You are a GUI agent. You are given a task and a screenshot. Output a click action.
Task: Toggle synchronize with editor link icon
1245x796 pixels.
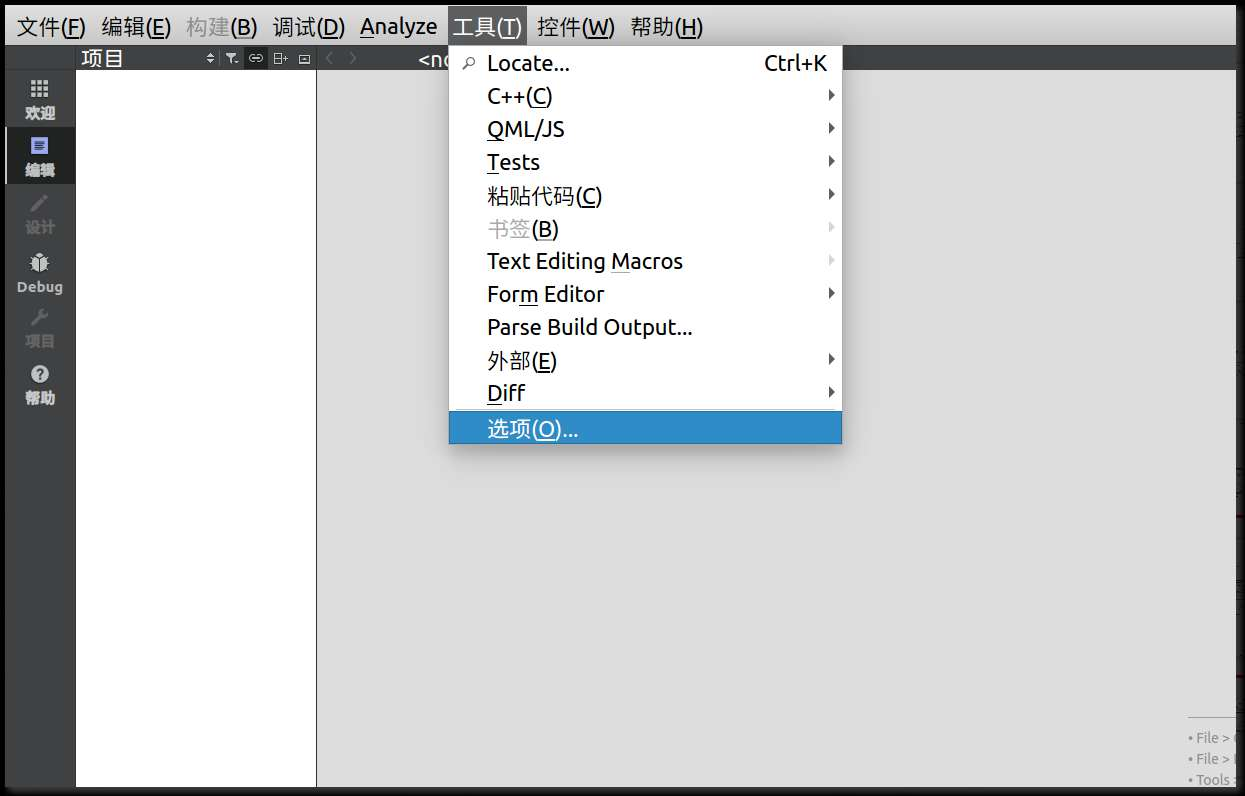point(256,59)
